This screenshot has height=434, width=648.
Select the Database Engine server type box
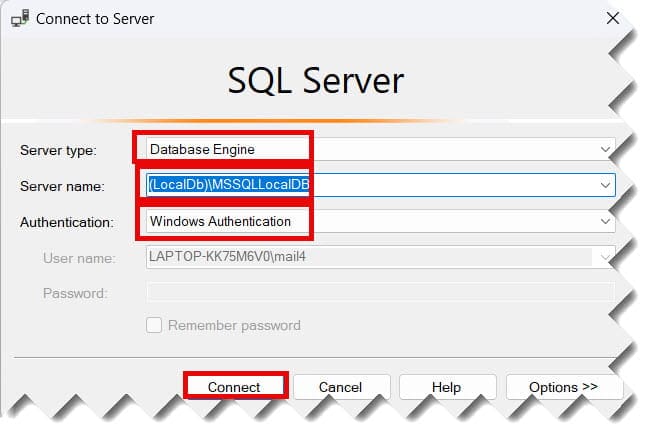point(380,149)
